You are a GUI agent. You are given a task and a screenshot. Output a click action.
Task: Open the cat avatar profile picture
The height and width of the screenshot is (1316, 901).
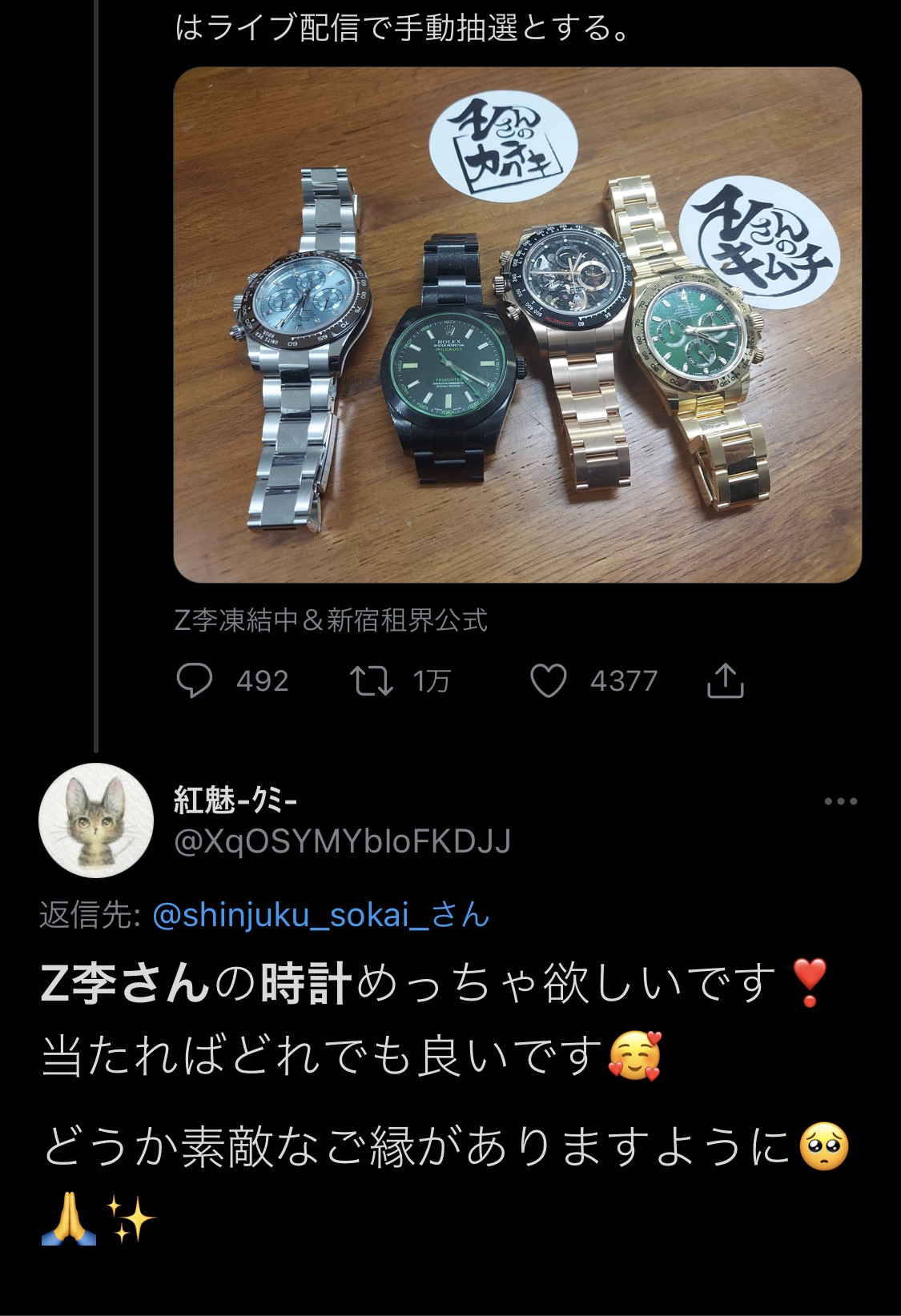pyautogui.click(x=96, y=820)
